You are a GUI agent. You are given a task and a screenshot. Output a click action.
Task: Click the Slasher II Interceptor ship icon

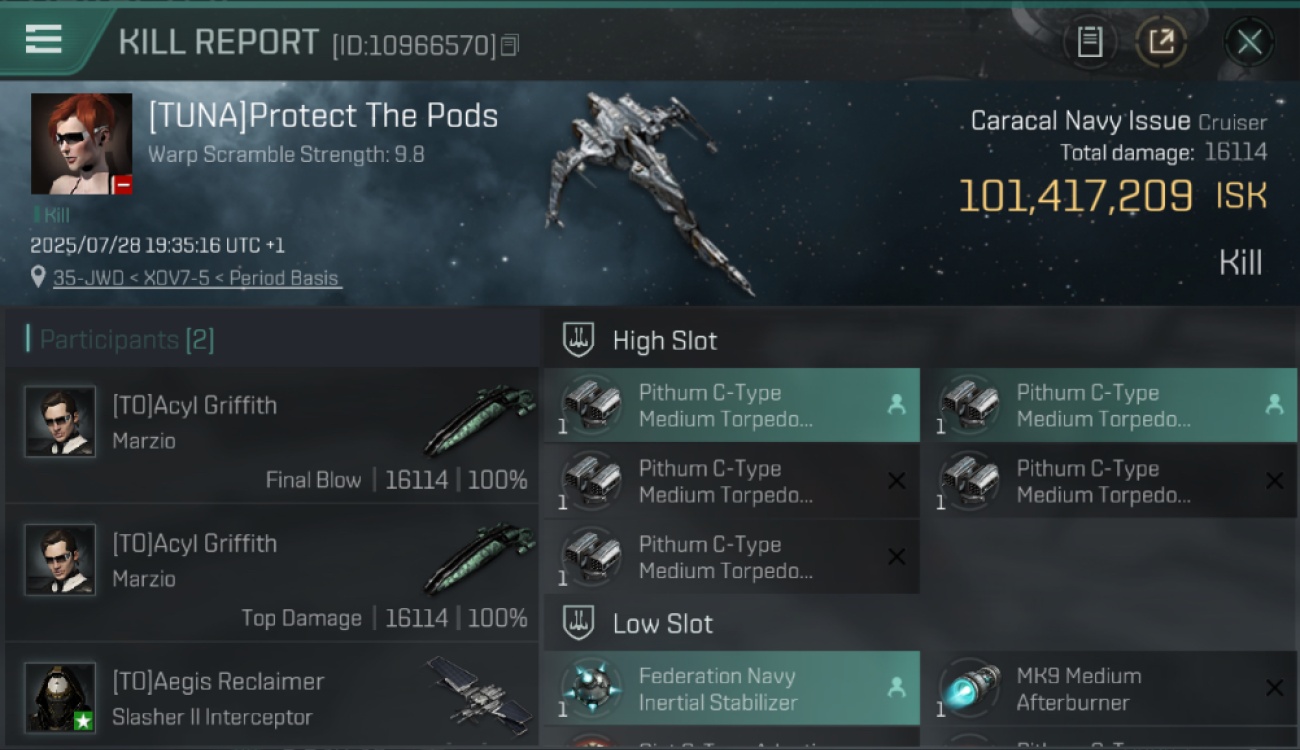pos(480,692)
